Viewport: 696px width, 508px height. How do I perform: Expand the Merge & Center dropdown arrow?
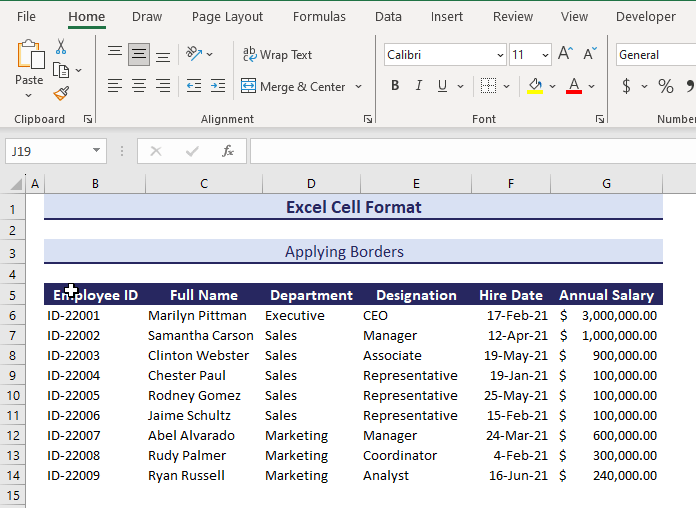[x=358, y=87]
